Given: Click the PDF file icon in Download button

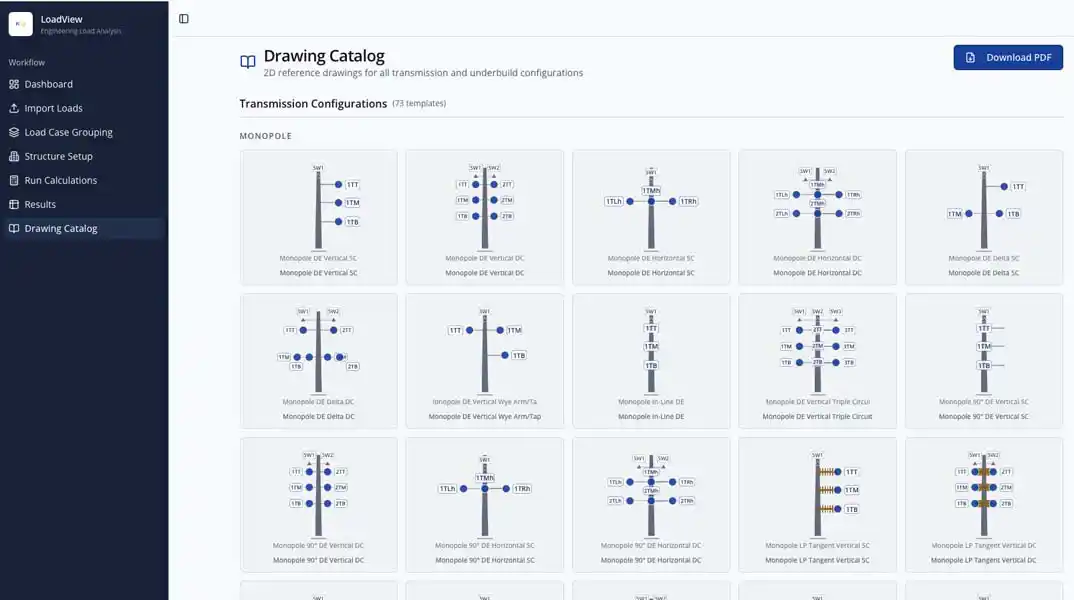Looking at the screenshot, I should point(971,58).
